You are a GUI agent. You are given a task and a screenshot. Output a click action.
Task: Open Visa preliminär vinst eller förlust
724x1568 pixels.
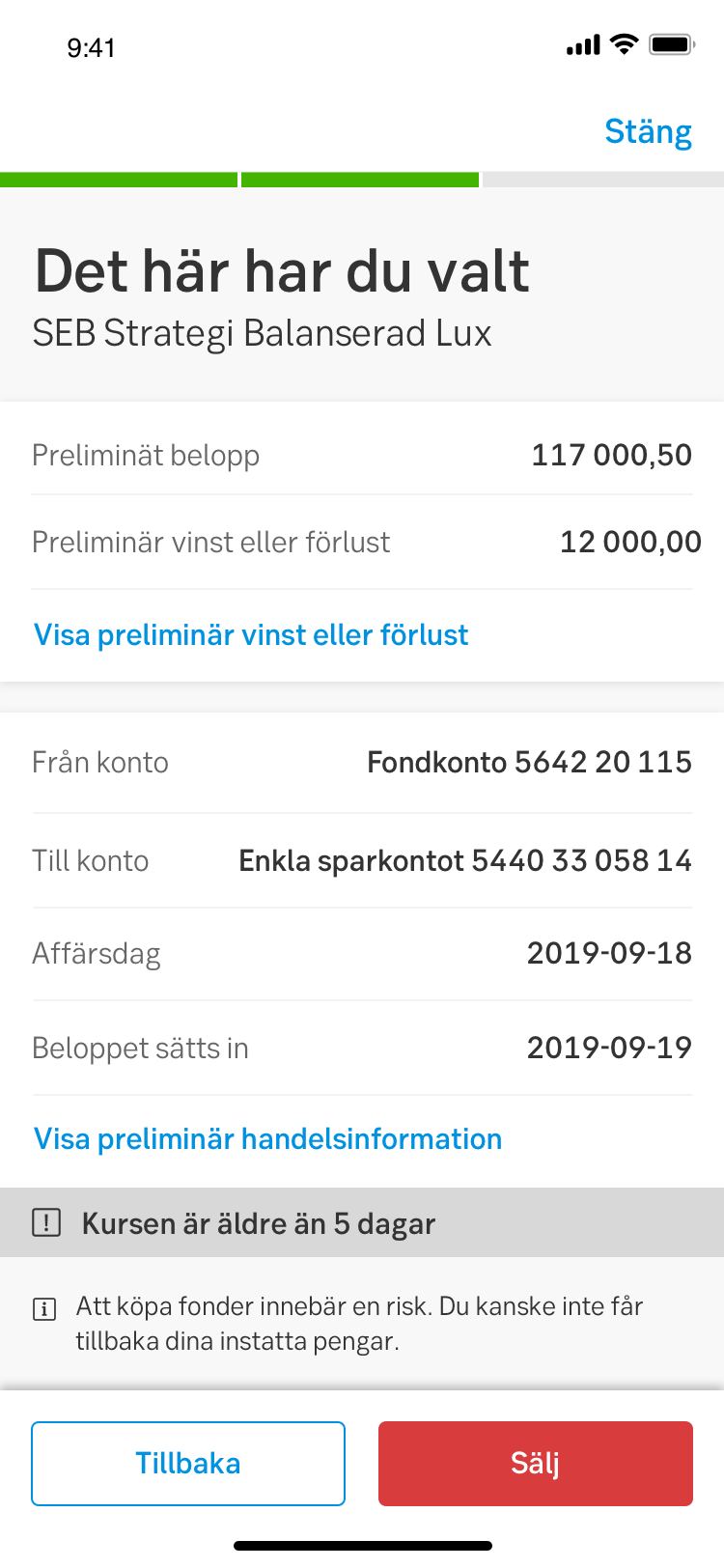coord(251,634)
